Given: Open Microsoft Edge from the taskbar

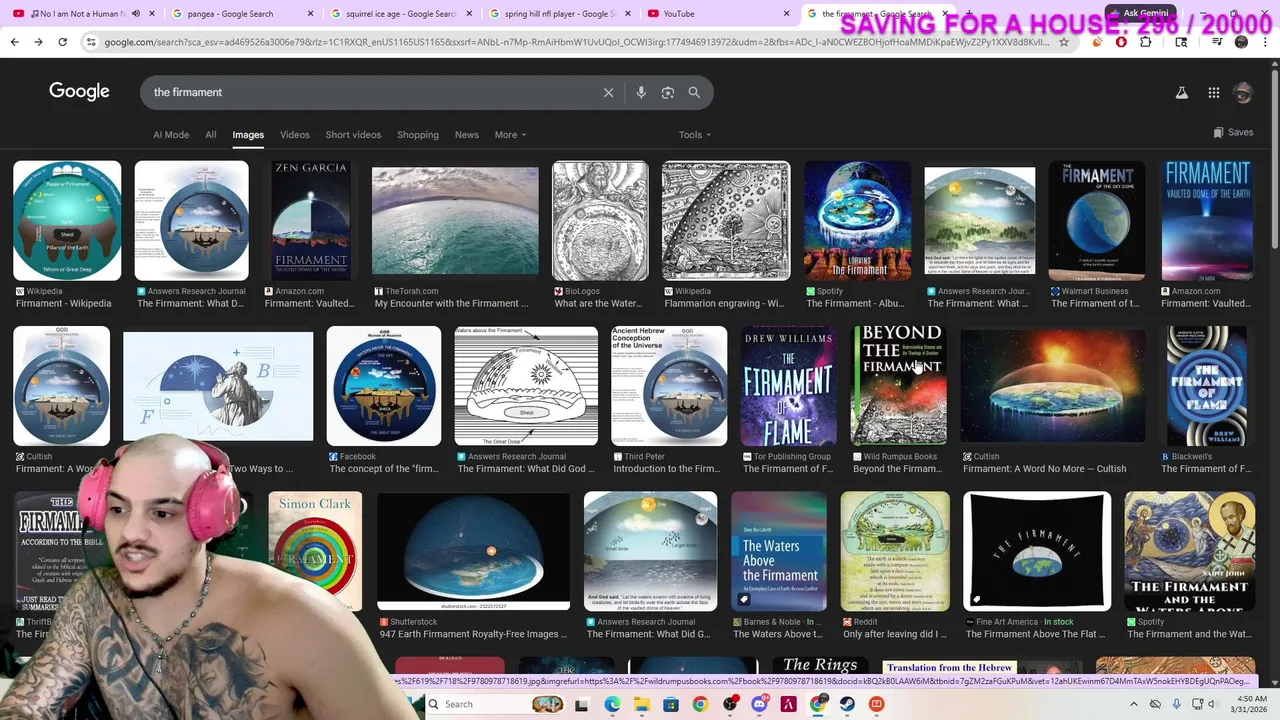Looking at the screenshot, I should click(x=612, y=704).
